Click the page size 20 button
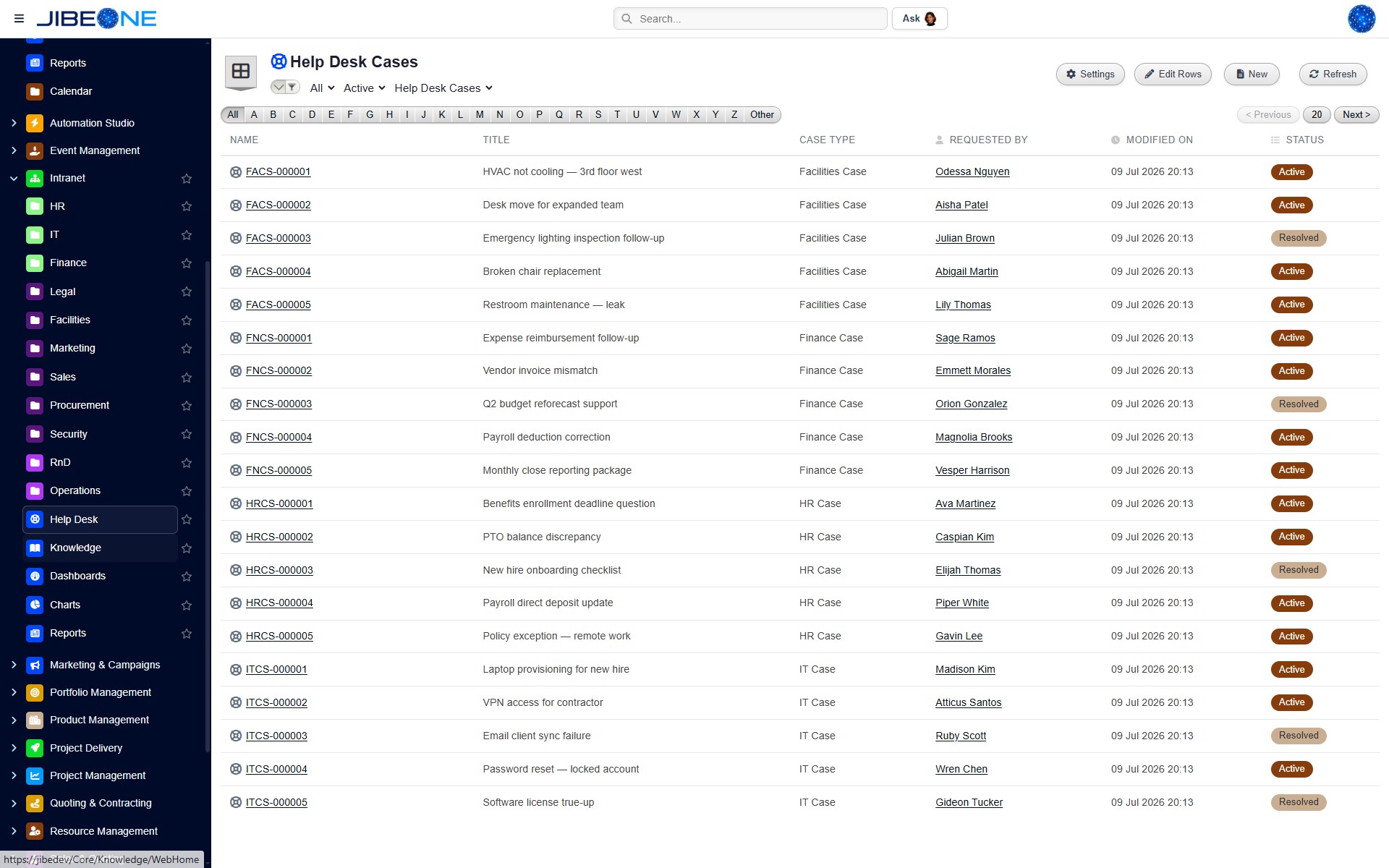This screenshot has width=1389, height=868. [1317, 114]
